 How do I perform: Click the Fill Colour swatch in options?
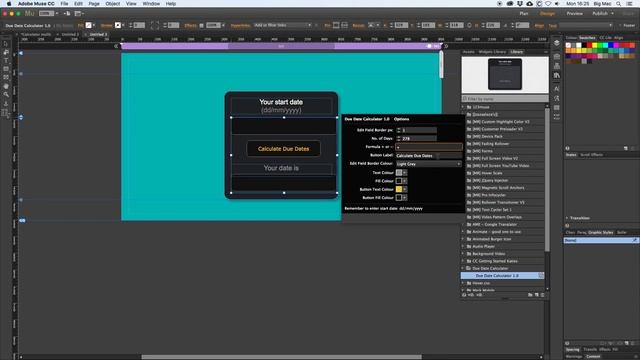pos(399,181)
